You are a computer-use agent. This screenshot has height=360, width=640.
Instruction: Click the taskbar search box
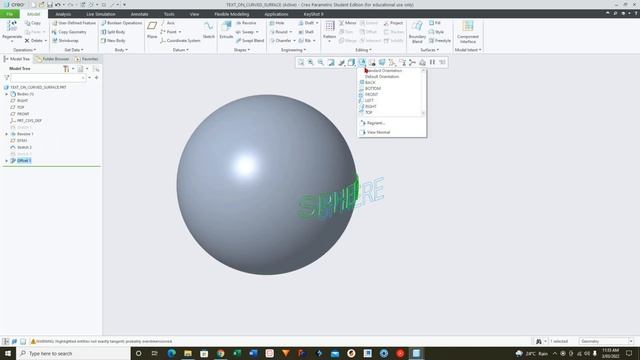coord(73,353)
